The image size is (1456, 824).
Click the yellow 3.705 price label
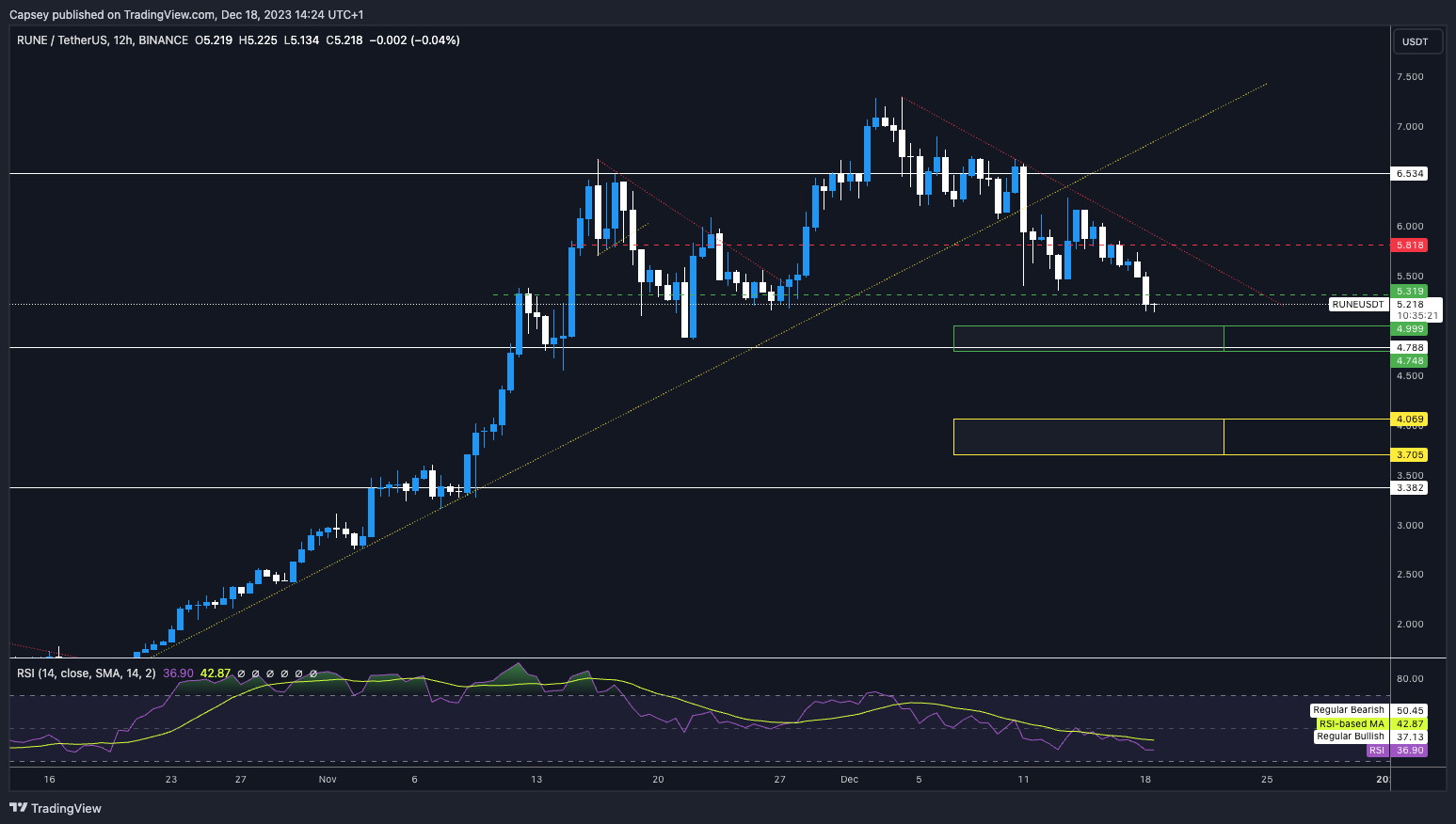pos(1410,455)
